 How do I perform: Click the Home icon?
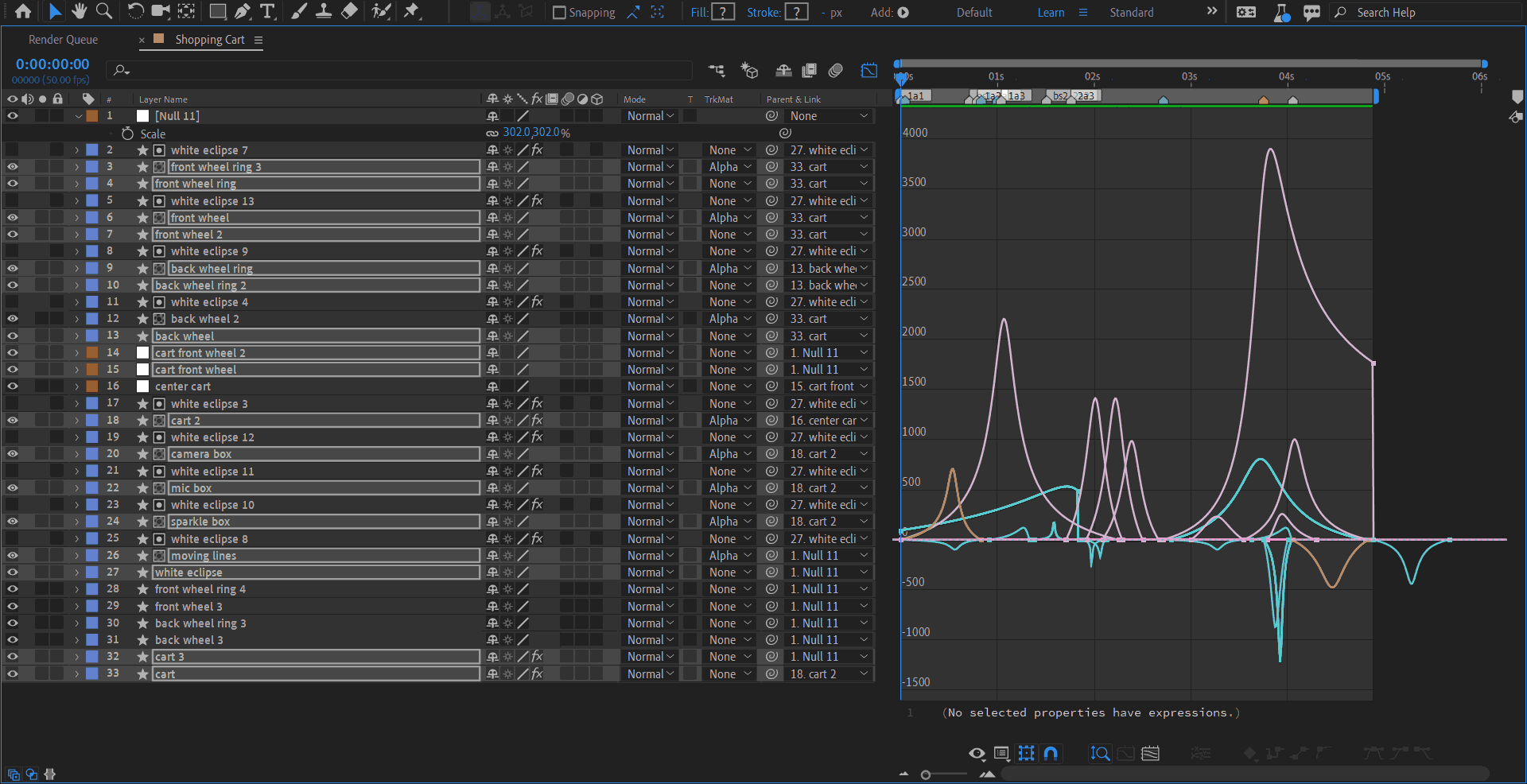point(23,11)
